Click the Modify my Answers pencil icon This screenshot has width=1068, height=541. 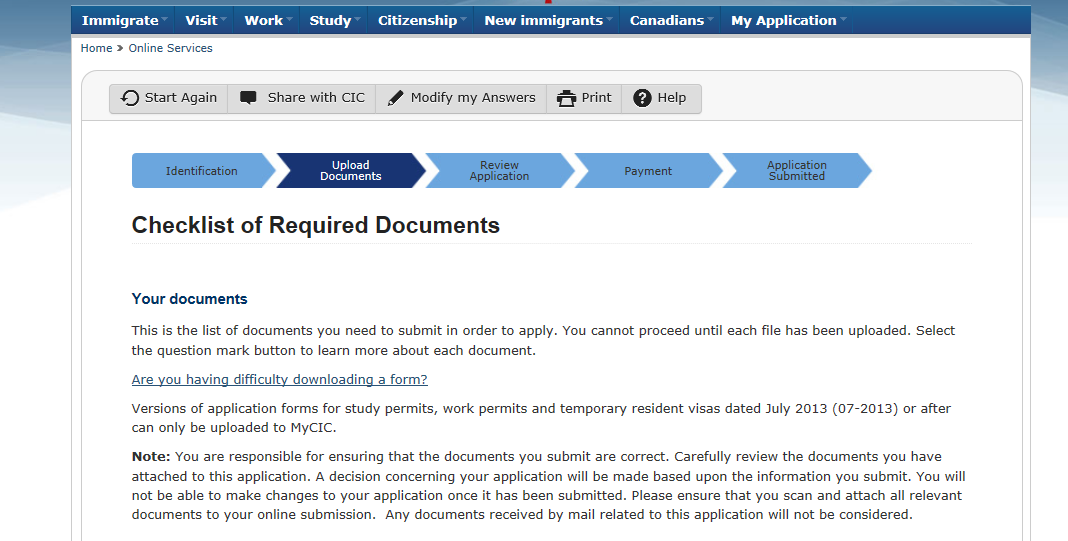[395, 98]
